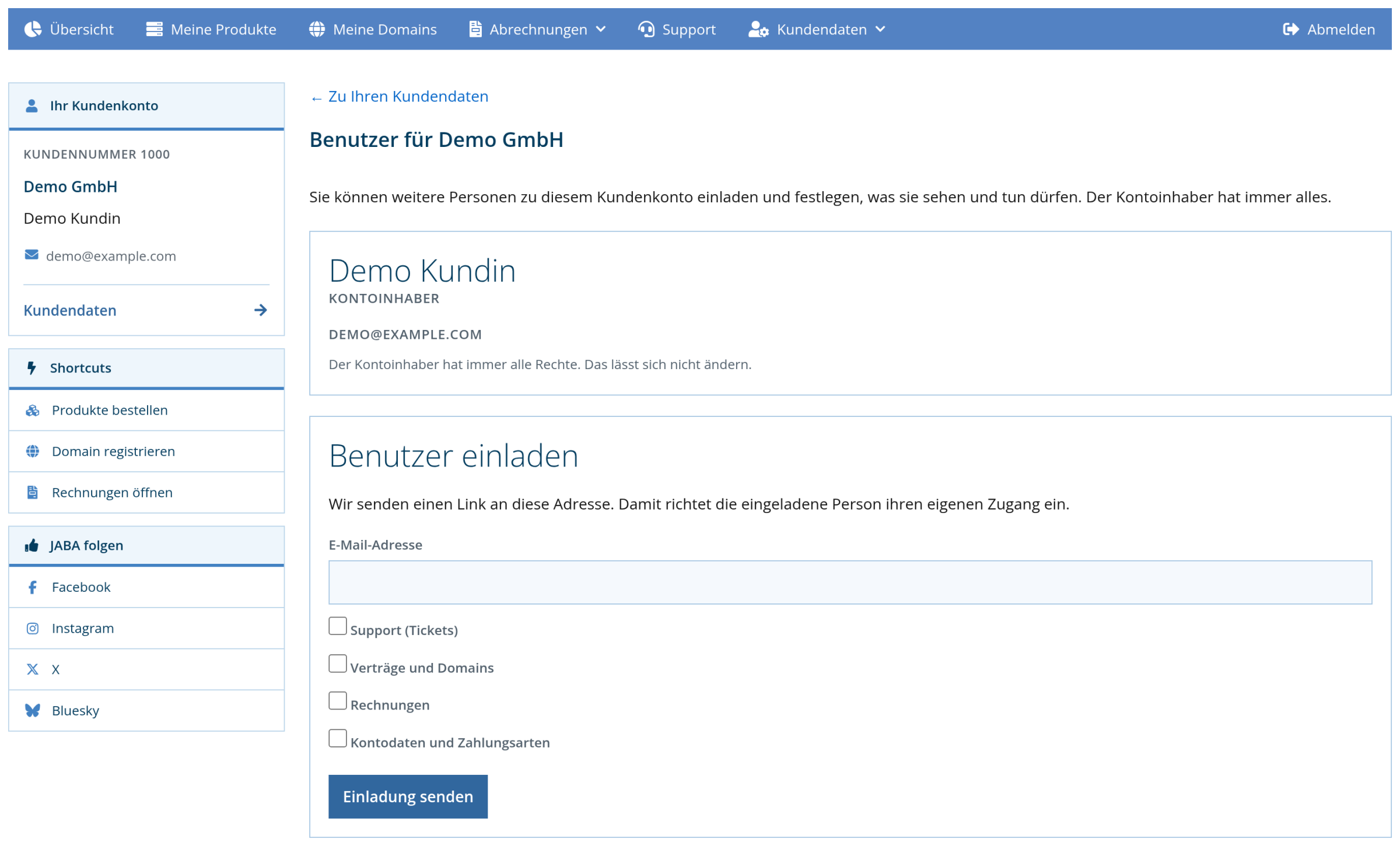The width and height of the screenshot is (1400, 846).
Task: Toggle Kontodaten und Zahlungsarten checkbox
Action: pyautogui.click(x=338, y=739)
